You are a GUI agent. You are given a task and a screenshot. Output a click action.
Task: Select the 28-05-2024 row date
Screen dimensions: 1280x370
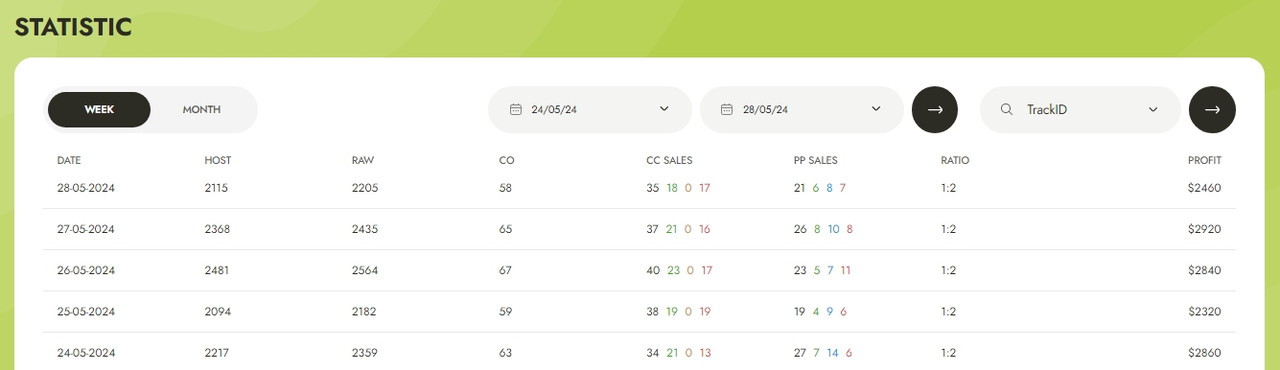click(86, 188)
